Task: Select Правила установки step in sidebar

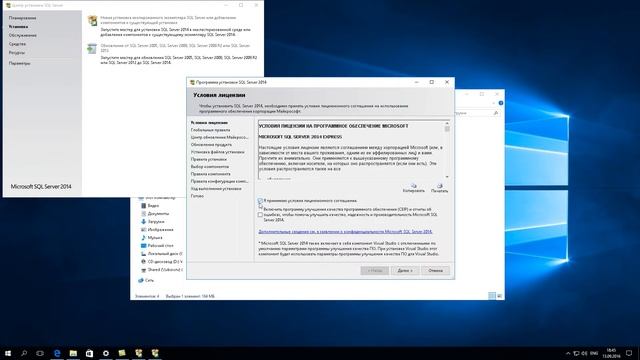Action: (x=209, y=159)
